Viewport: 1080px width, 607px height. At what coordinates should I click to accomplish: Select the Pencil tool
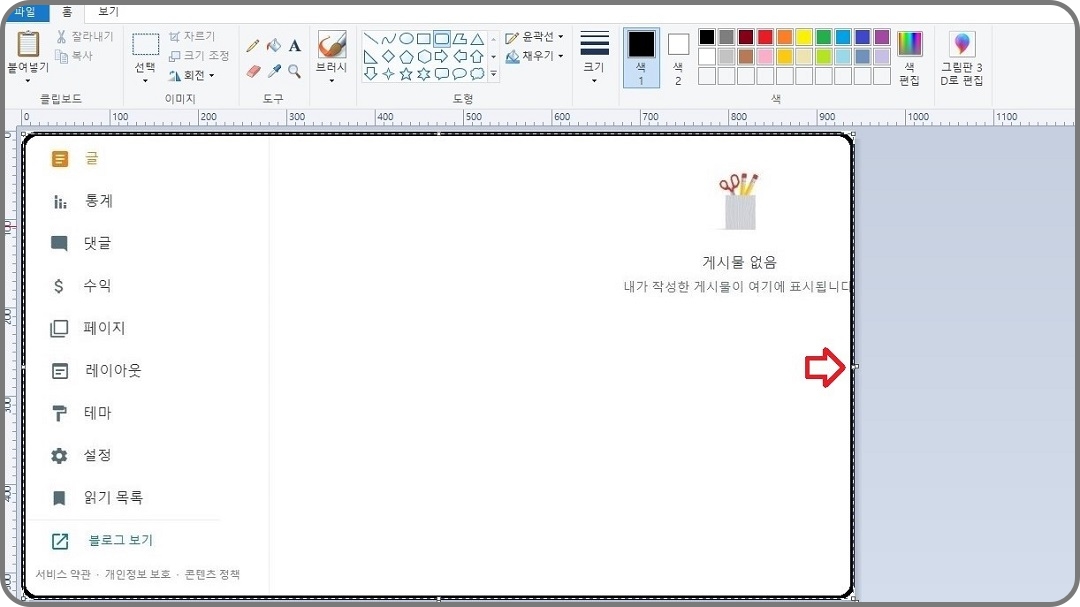pyautogui.click(x=253, y=44)
